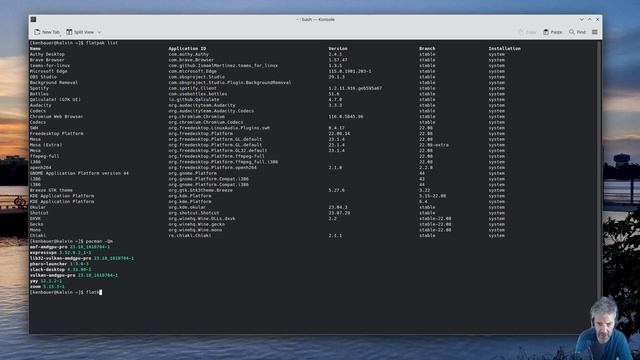This screenshot has width=640, height=360.
Task: Click the 'Mesa (Extra)' row name
Action: 46,145
